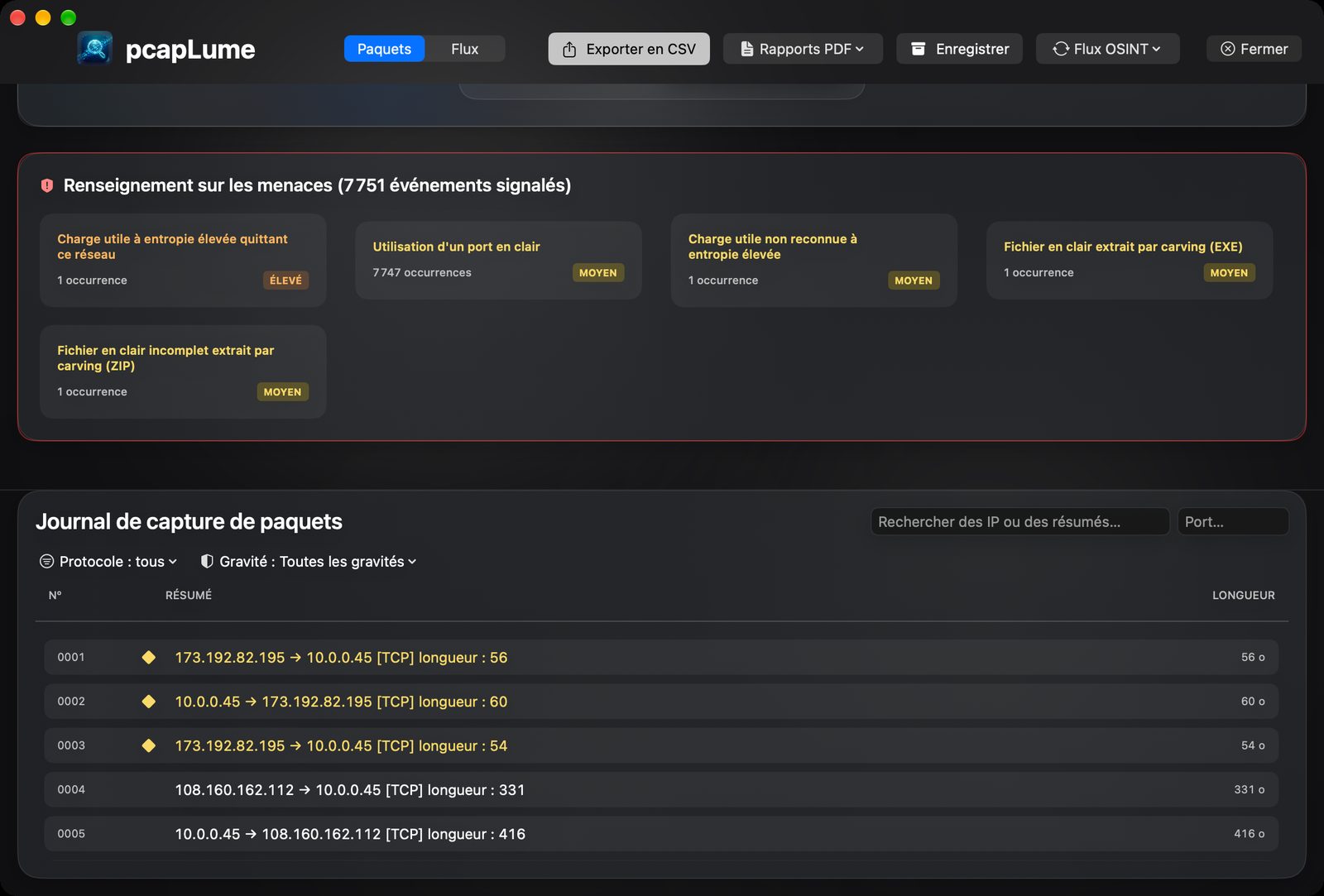Click the Fermer button
The image size is (1324, 896).
click(x=1254, y=49)
